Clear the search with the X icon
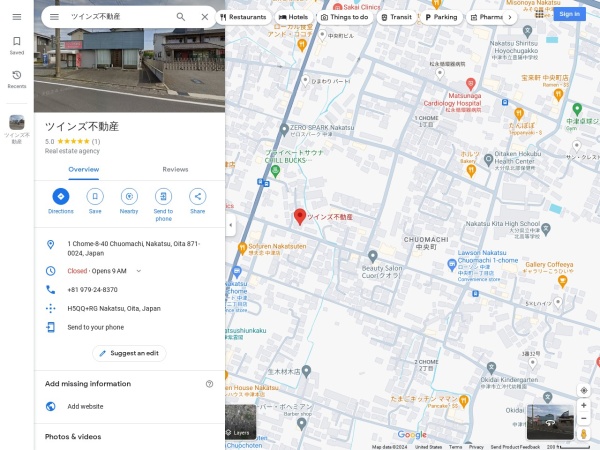600x450 pixels. [x=205, y=17]
